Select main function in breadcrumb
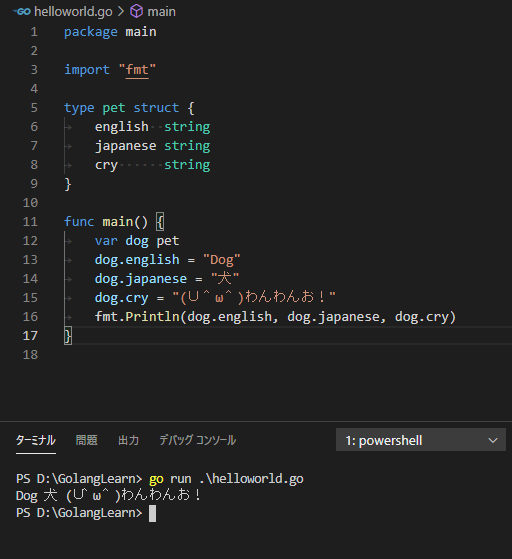Screen dimensions: 512x559 [x=162, y=12]
